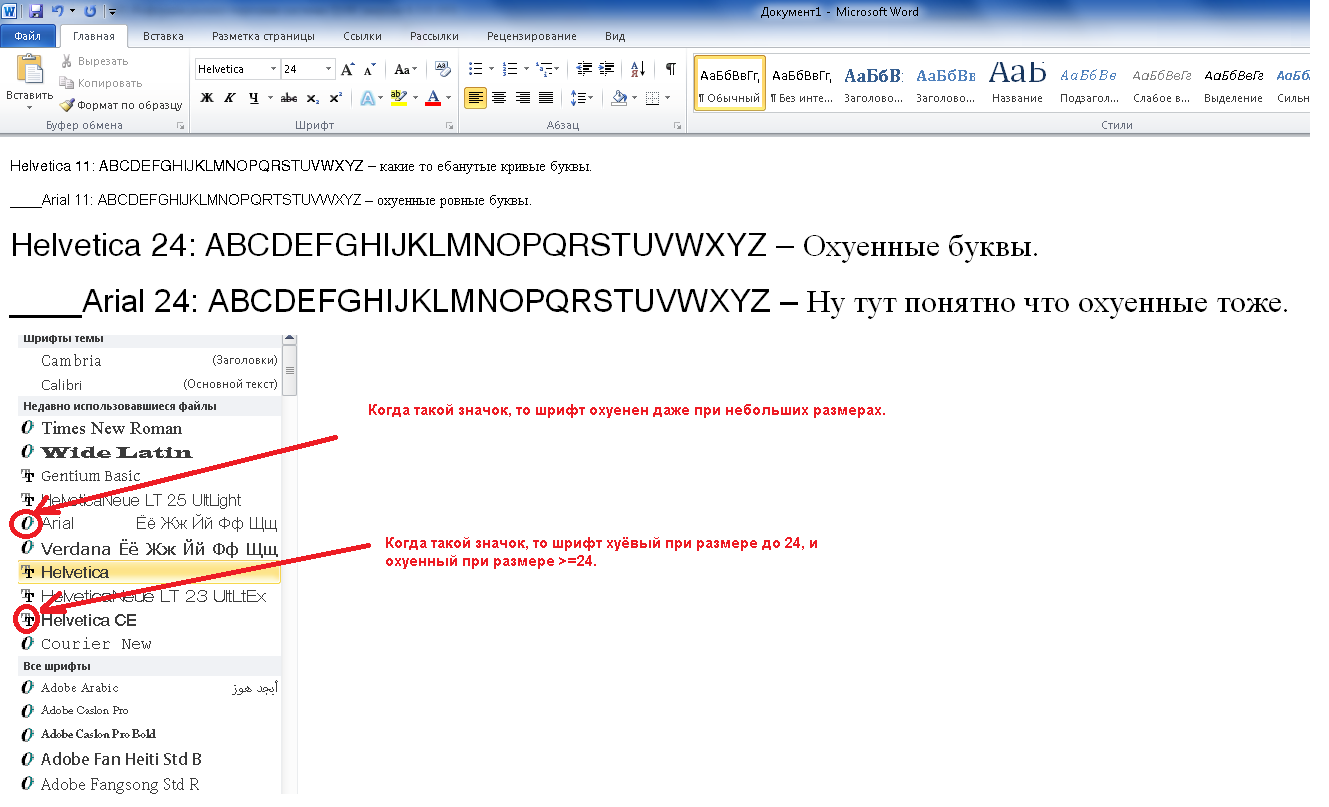Center align text
This screenshot has height=807, width=1329.
498,98
